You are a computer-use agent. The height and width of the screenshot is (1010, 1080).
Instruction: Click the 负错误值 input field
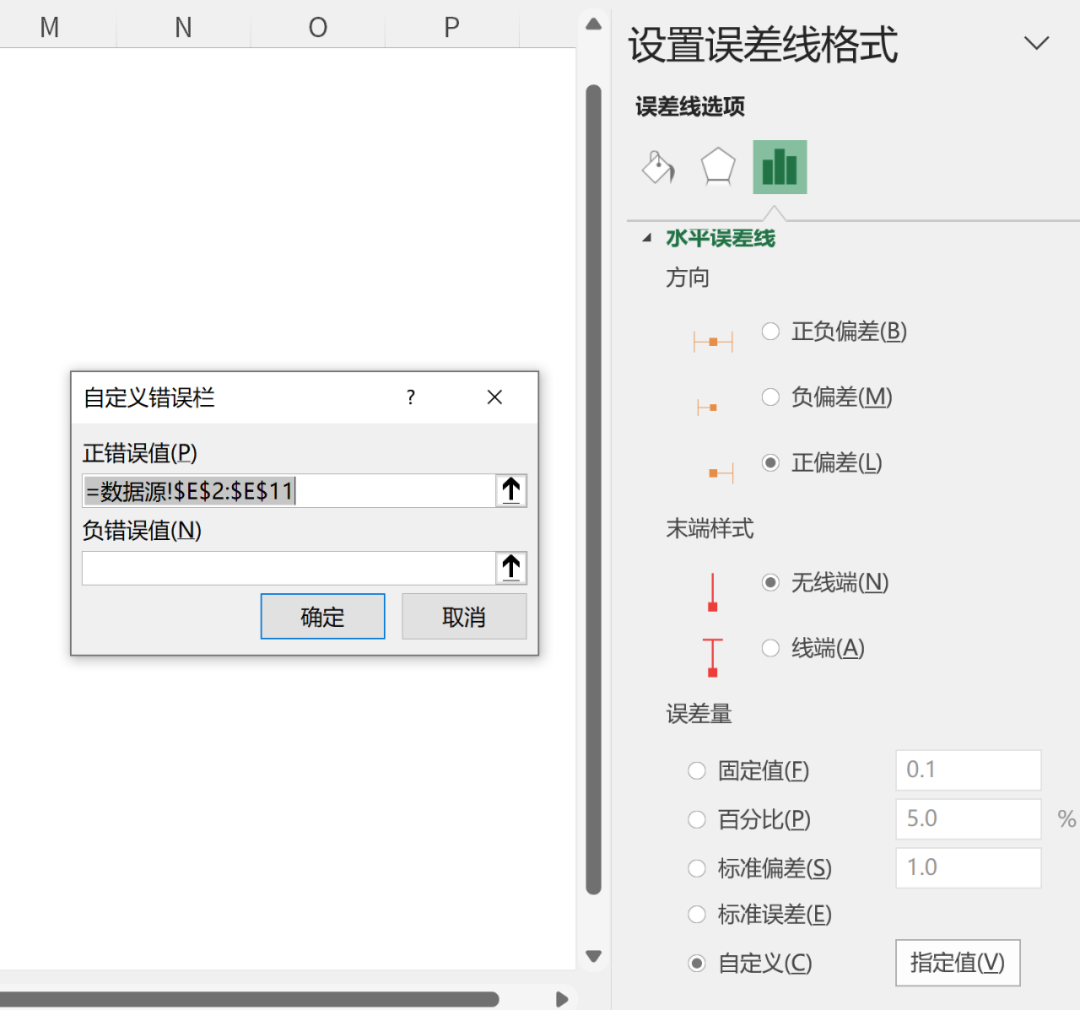pos(288,568)
